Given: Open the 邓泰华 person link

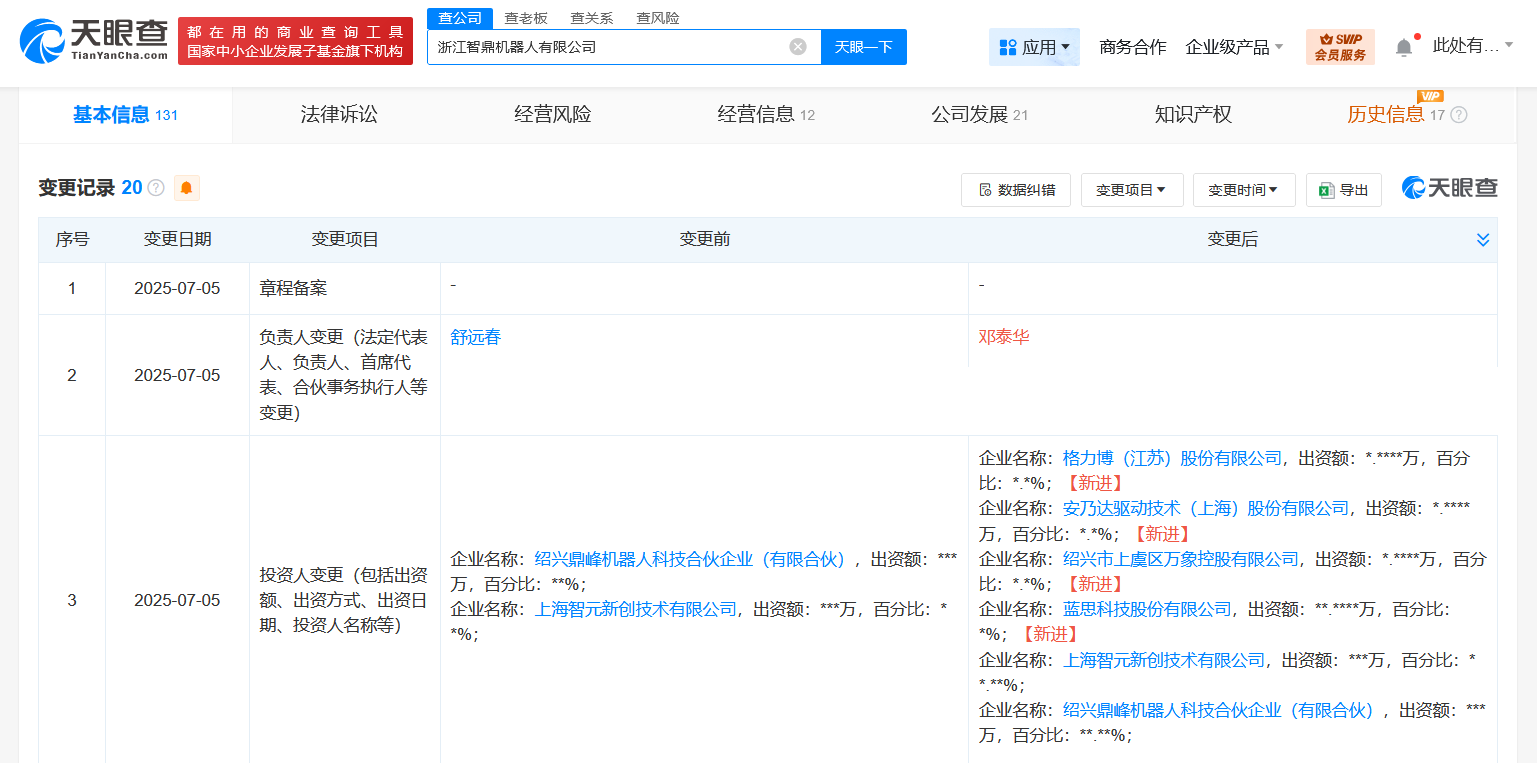Looking at the screenshot, I should (x=1003, y=337).
